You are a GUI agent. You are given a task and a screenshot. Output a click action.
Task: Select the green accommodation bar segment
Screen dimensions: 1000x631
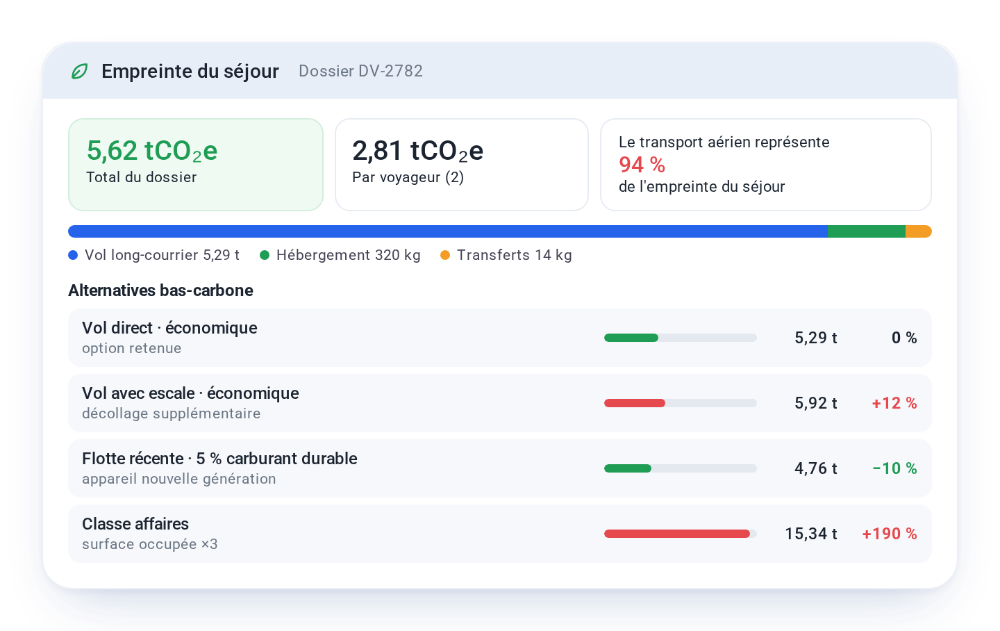(867, 231)
